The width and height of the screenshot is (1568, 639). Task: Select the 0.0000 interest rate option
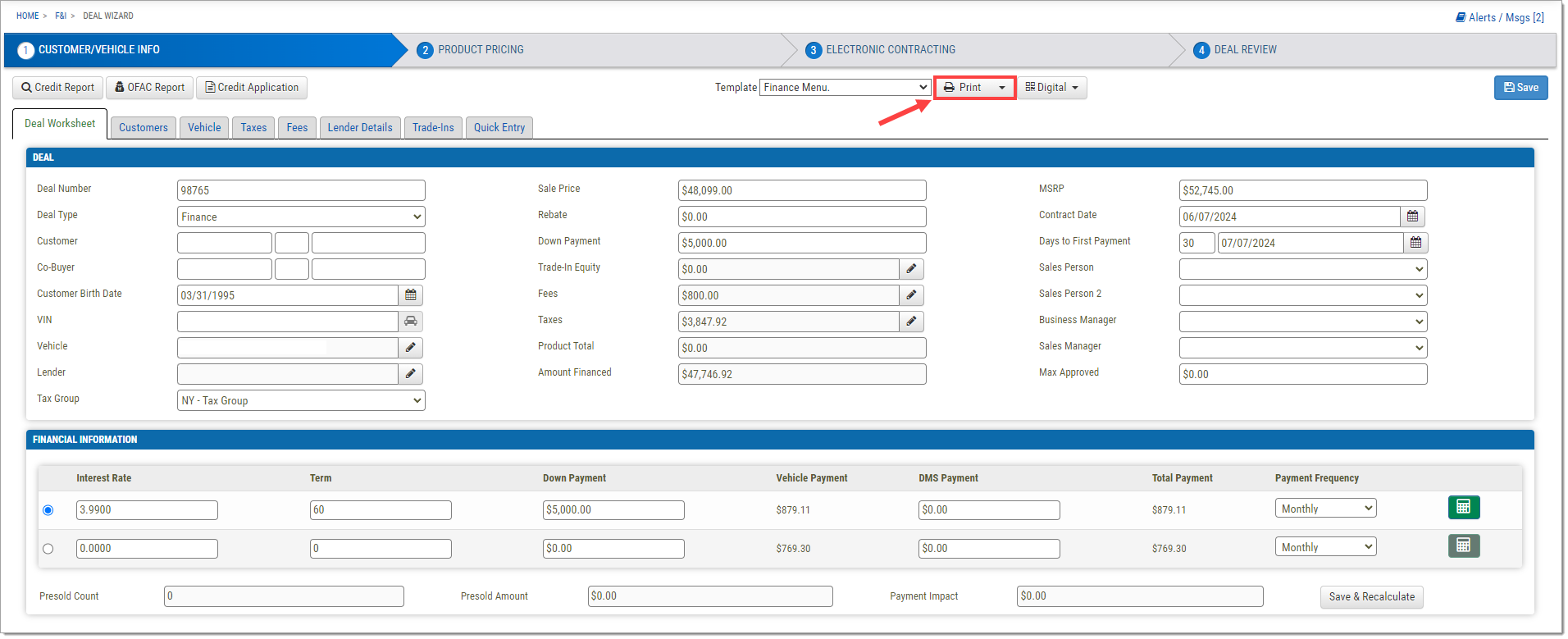coord(48,549)
